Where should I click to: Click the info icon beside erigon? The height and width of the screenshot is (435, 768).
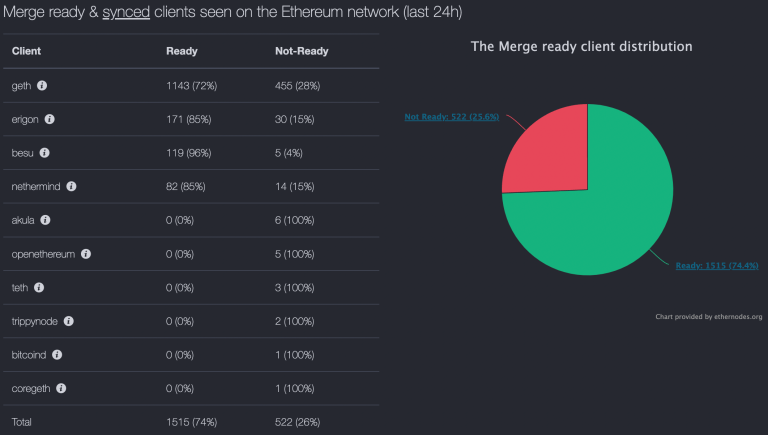click(x=50, y=119)
